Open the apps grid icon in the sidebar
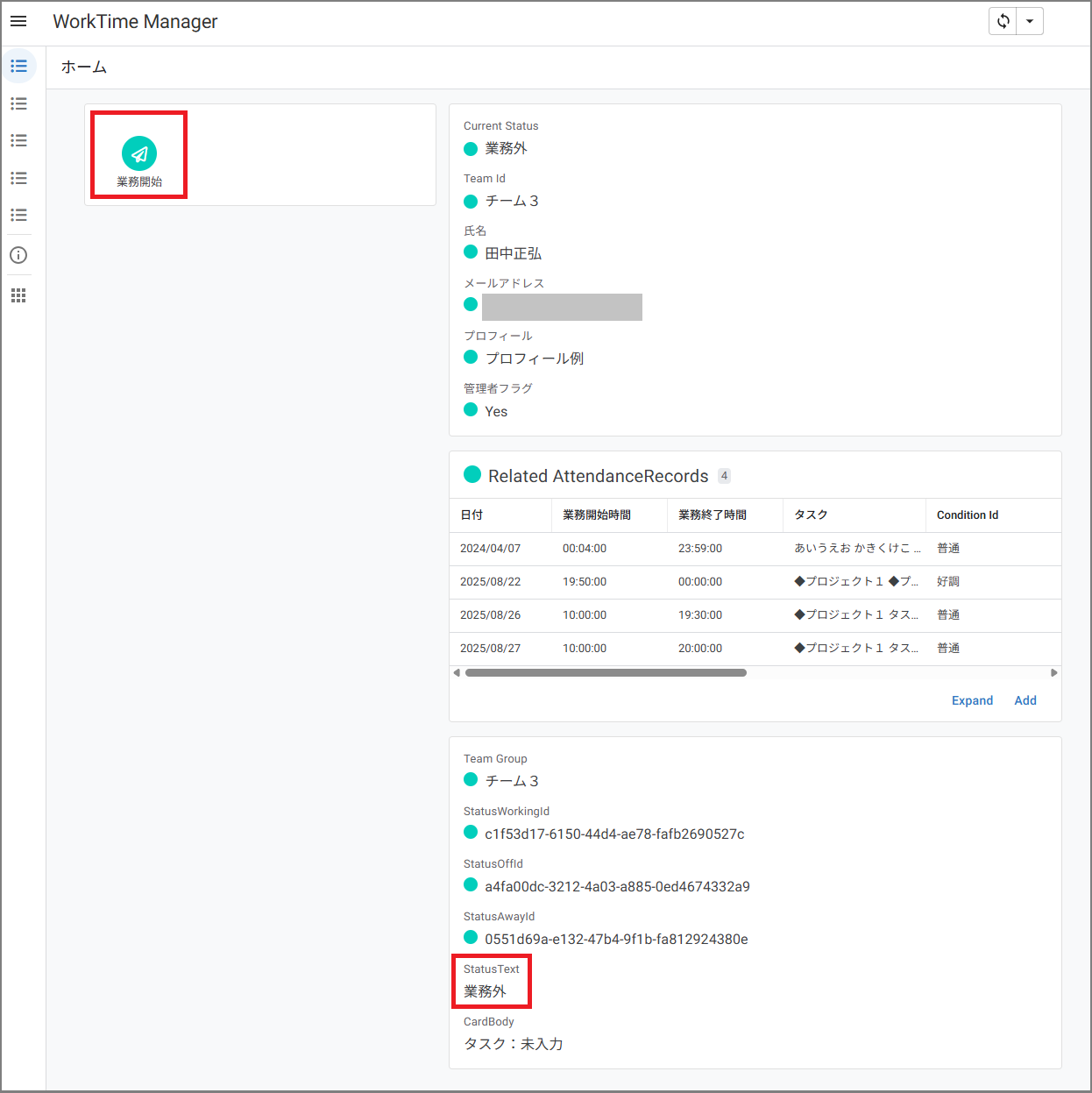This screenshot has height=1093, width=1092. (x=18, y=295)
